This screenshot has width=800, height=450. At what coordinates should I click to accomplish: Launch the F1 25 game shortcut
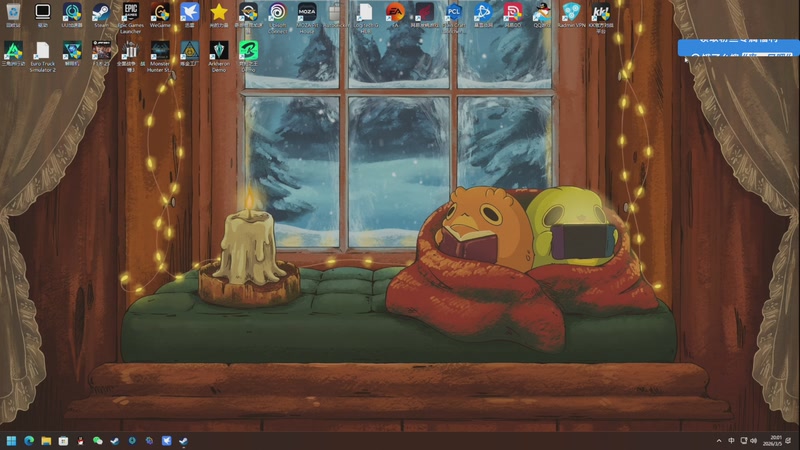[101, 54]
